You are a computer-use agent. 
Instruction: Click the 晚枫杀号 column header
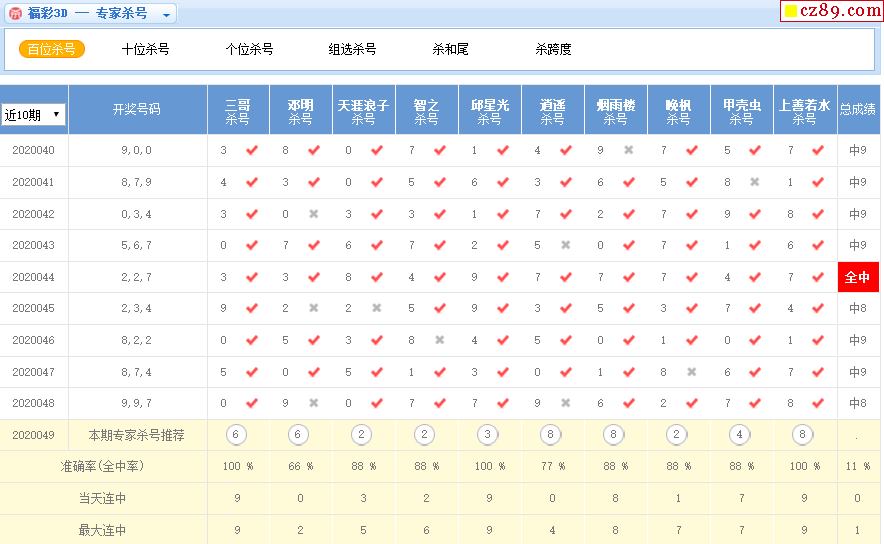click(x=679, y=110)
